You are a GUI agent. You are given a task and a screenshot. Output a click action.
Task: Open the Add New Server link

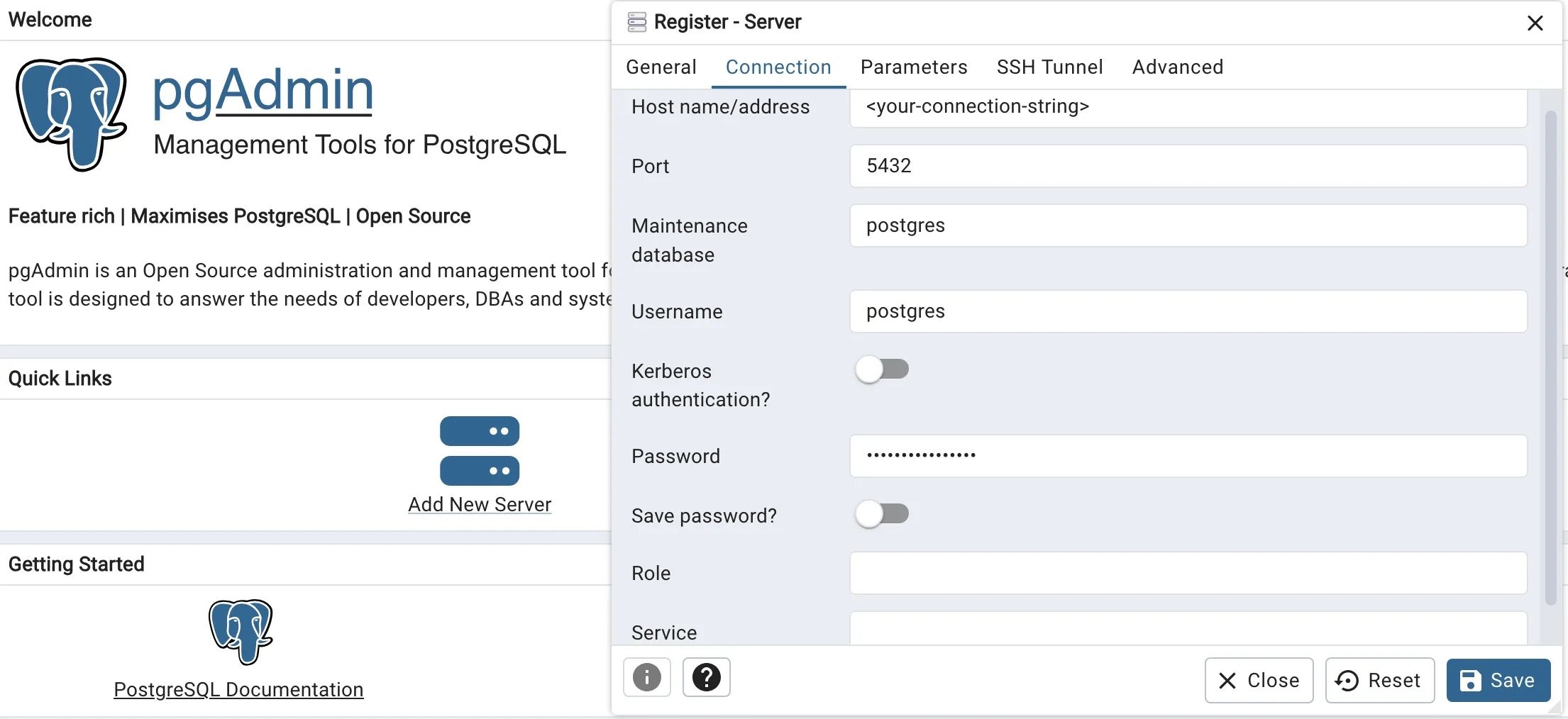(480, 504)
